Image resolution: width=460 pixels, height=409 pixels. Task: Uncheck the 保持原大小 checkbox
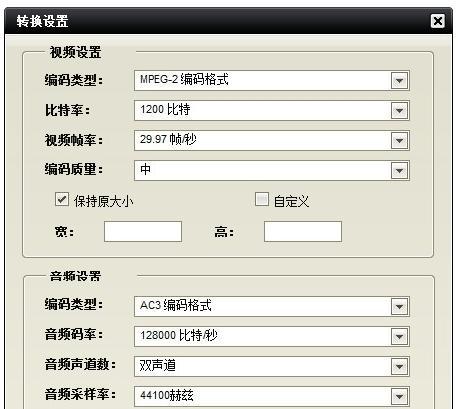(x=62, y=199)
